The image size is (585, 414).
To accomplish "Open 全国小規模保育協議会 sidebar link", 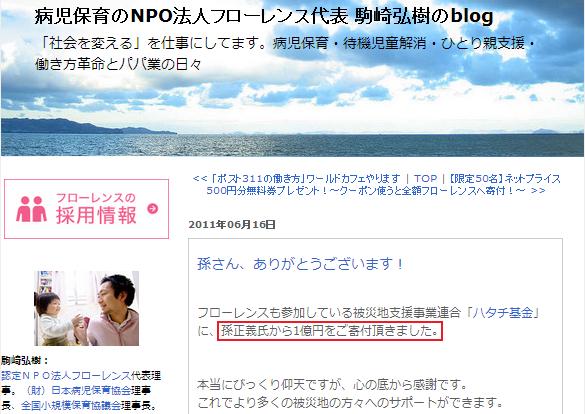I will tap(71, 405).
